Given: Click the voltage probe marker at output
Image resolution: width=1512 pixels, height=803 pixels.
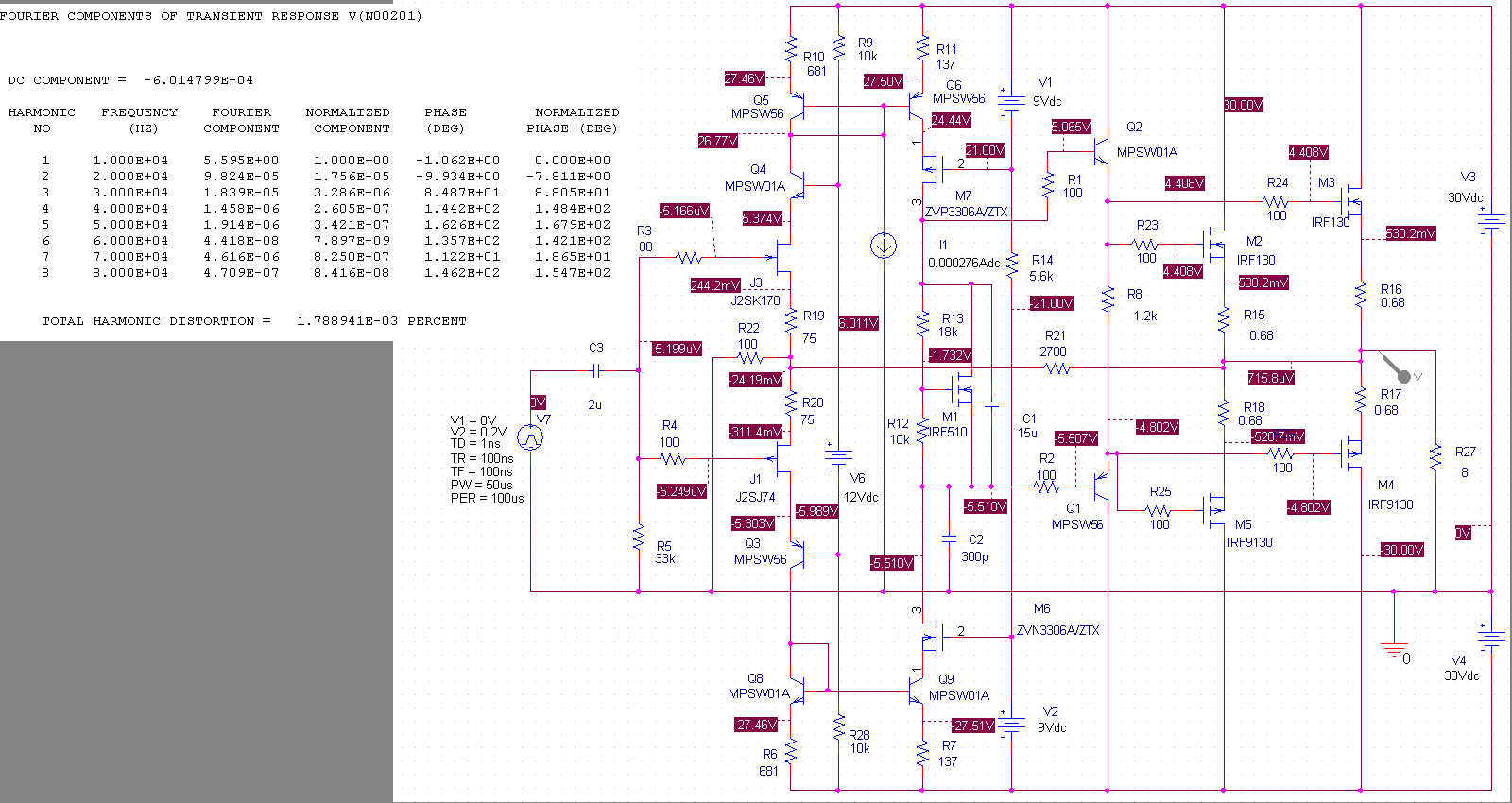Looking at the screenshot, I should [1398, 369].
